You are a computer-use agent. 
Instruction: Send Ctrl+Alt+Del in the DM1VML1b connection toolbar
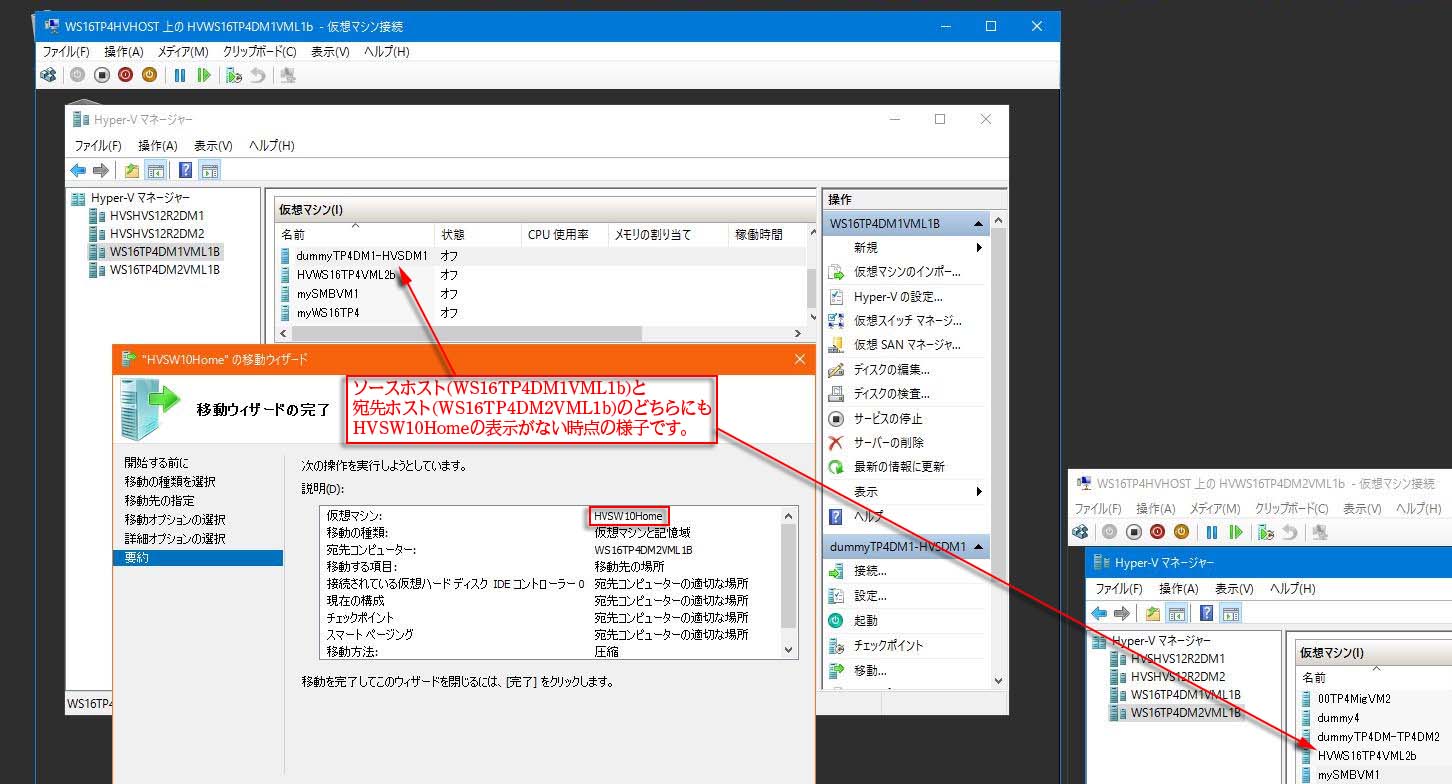48,74
